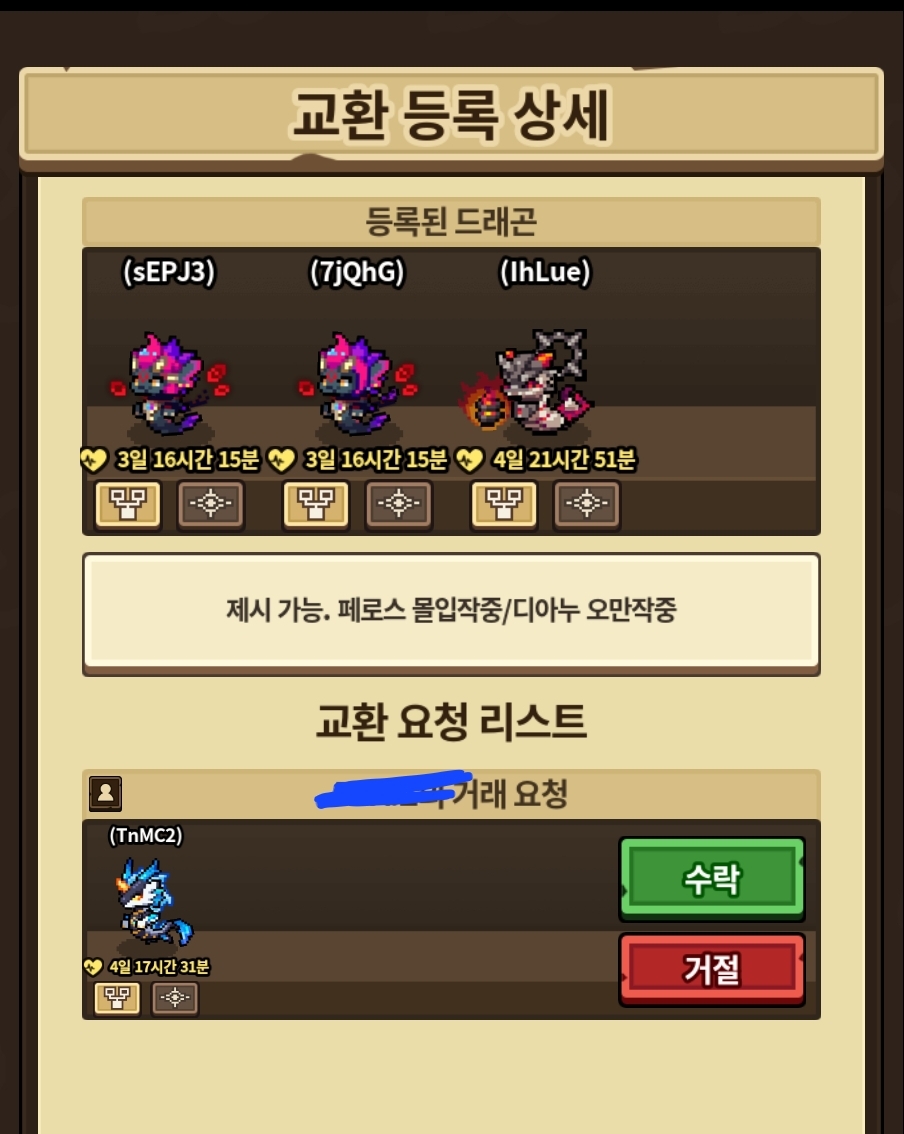This screenshot has width=904, height=1134.
Task: Select the blue offered dragon TnMC2
Action: pyautogui.click(x=153, y=902)
